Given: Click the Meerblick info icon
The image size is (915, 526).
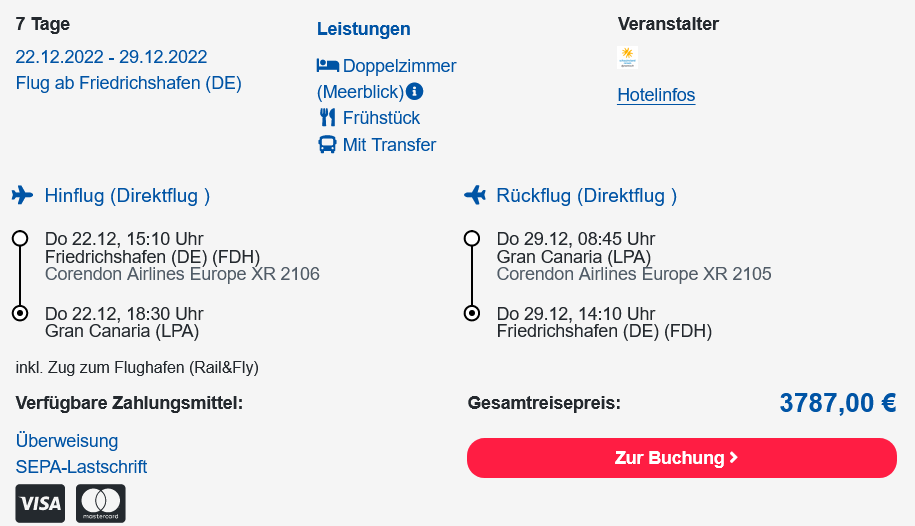Looking at the screenshot, I should (x=414, y=92).
